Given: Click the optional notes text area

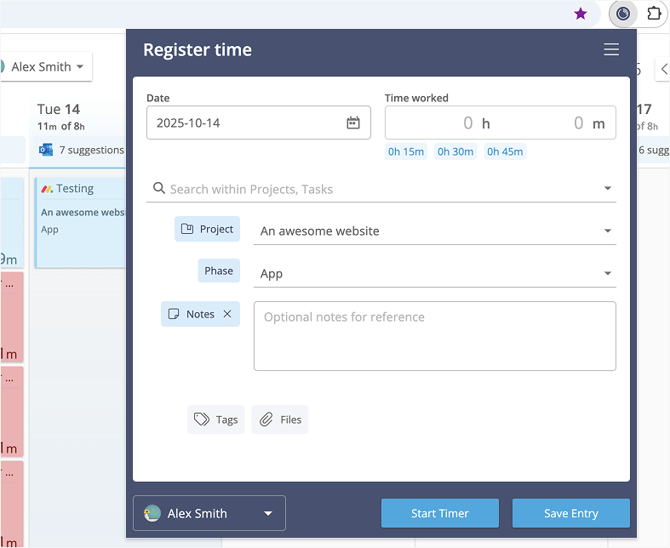Looking at the screenshot, I should pos(434,336).
